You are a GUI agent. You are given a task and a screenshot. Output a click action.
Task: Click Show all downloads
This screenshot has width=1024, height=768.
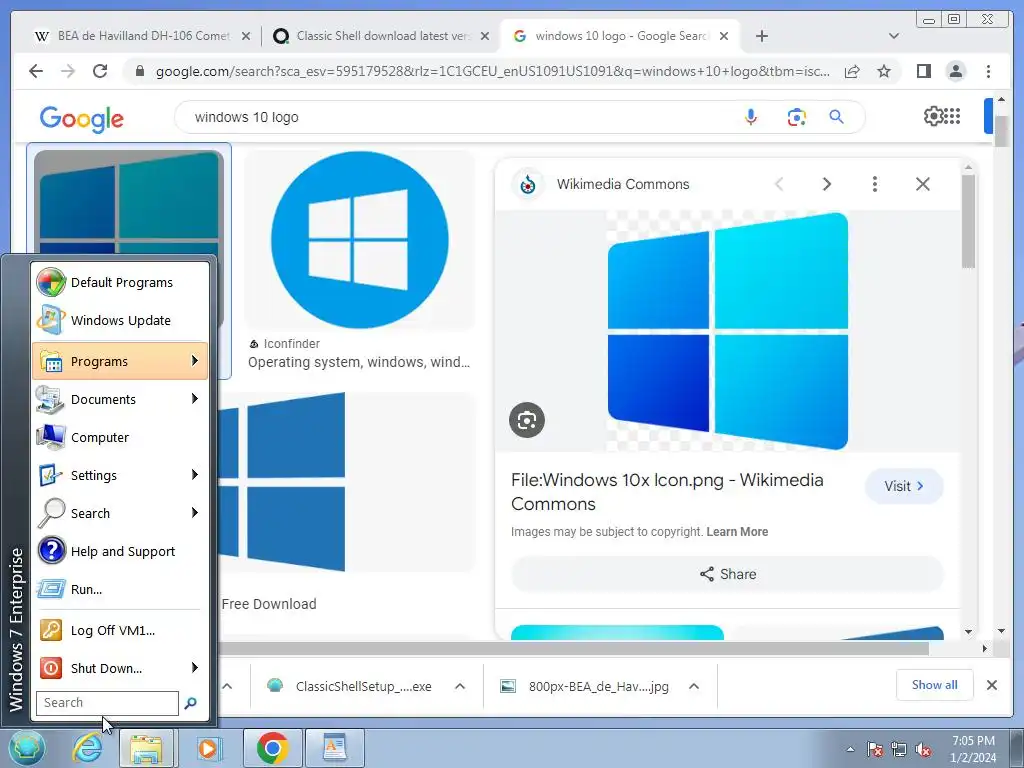click(934, 684)
